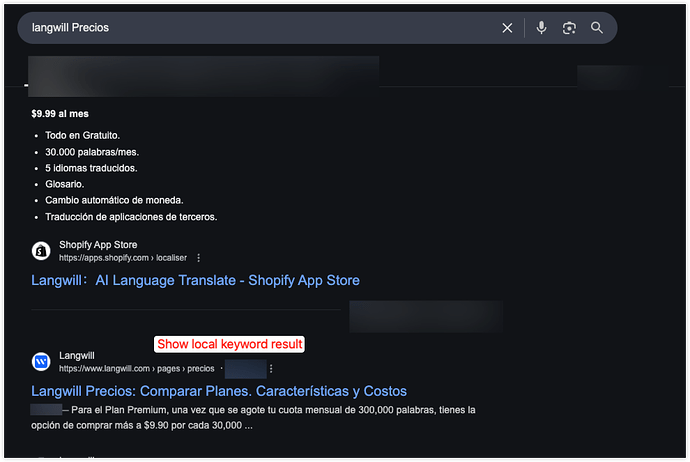Click "Cambio automático de moneda." bullet
The image size is (690, 462).
click(x=114, y=200)
